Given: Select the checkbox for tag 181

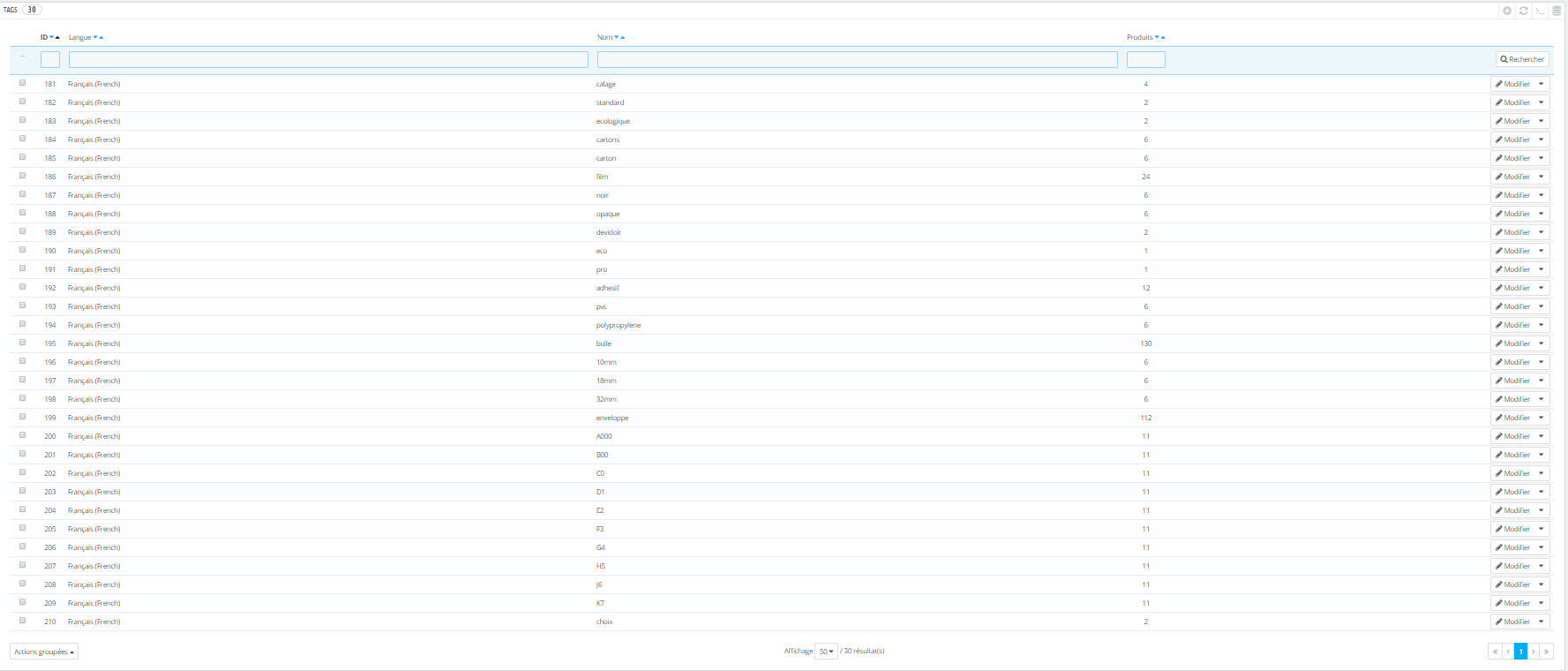Looking at the screenshot, I should coord(23,83).
